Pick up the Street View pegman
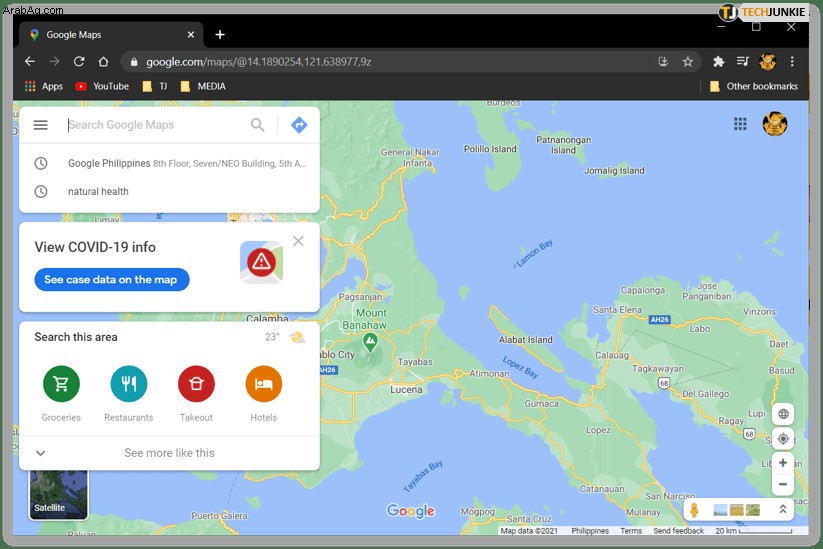The width and height of the screenshot is (823, 549). pos(694,510)
